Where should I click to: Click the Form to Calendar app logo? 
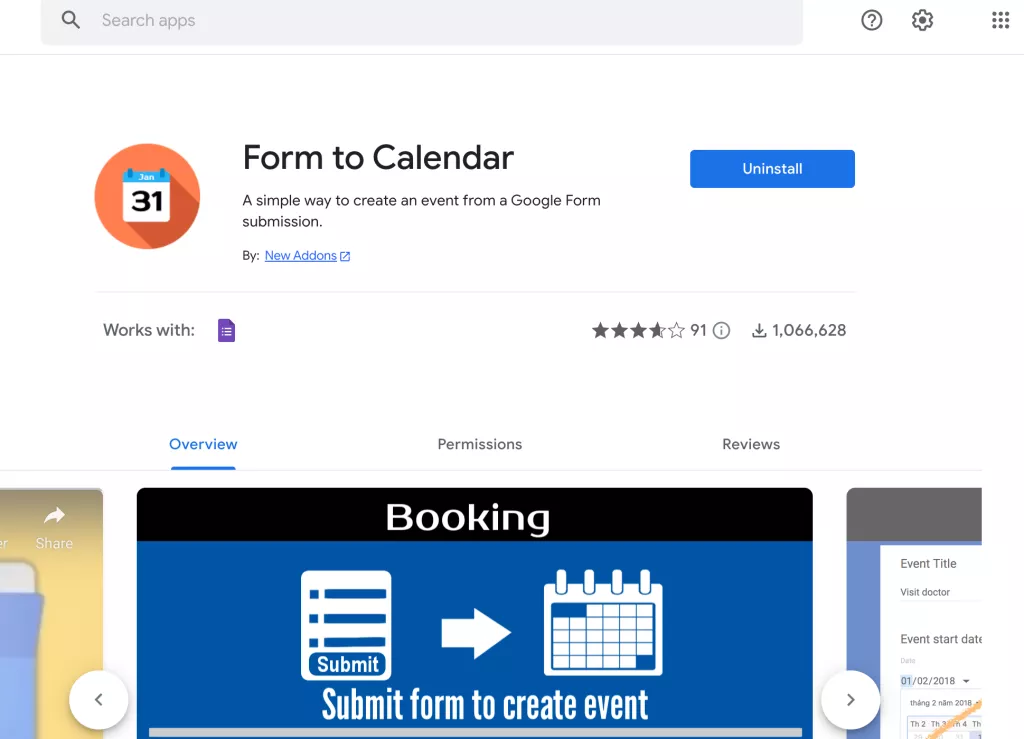point(146,195)
